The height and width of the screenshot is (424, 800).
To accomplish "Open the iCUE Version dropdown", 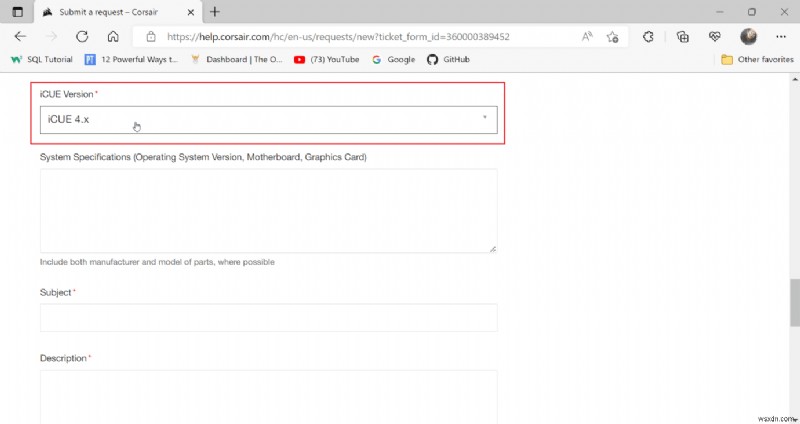I will pyautogui.click(x=268, y=120).
